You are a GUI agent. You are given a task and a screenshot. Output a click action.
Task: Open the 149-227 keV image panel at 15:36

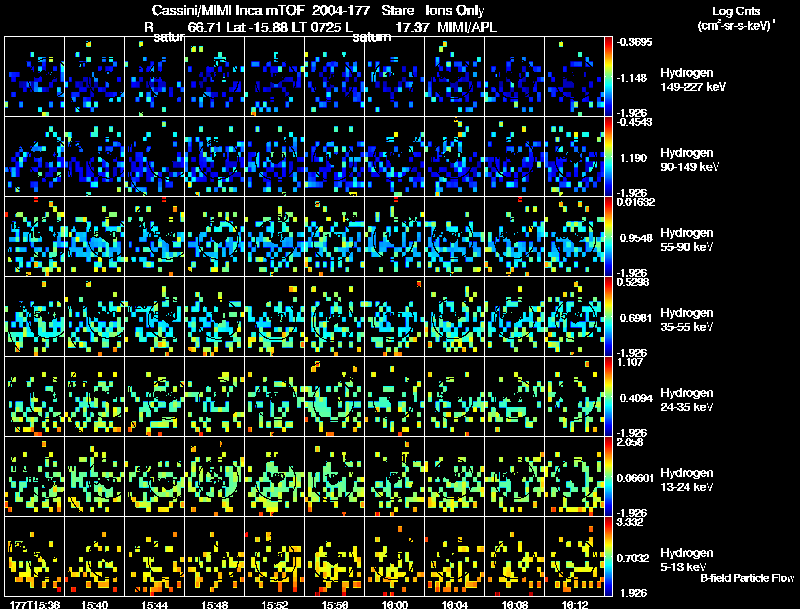[34, 77]
